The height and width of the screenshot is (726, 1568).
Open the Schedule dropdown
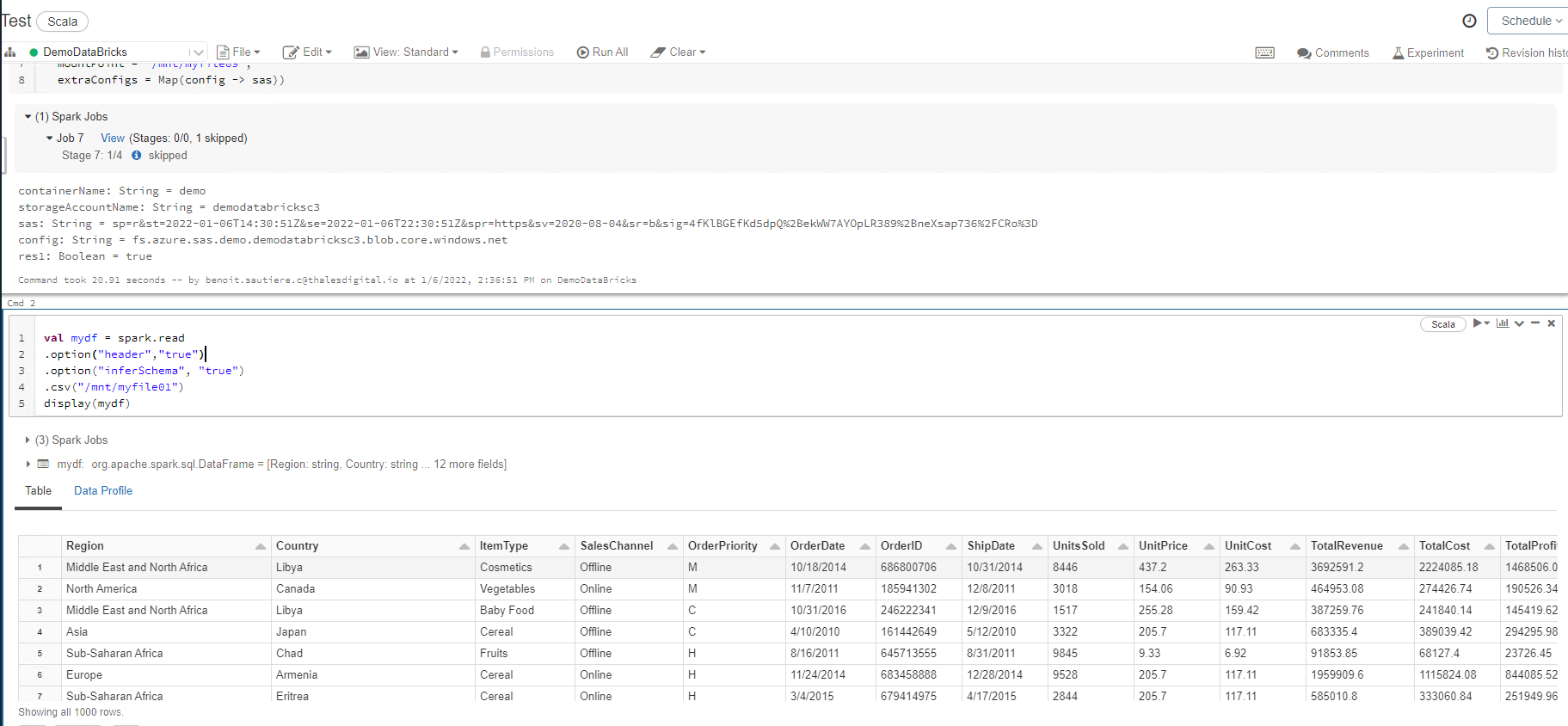tap(1529, 21)
